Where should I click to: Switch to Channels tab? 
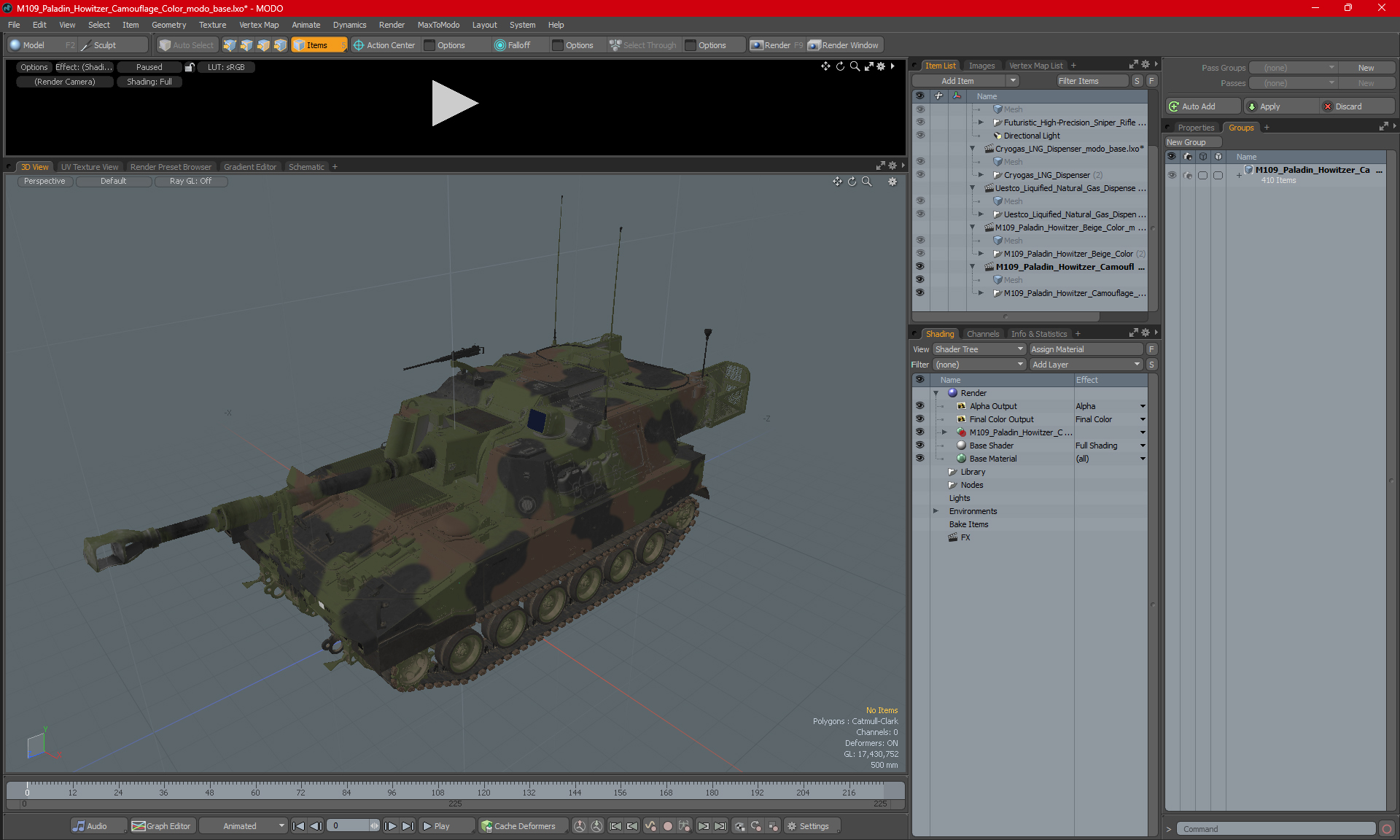click(x=982, y=334)
